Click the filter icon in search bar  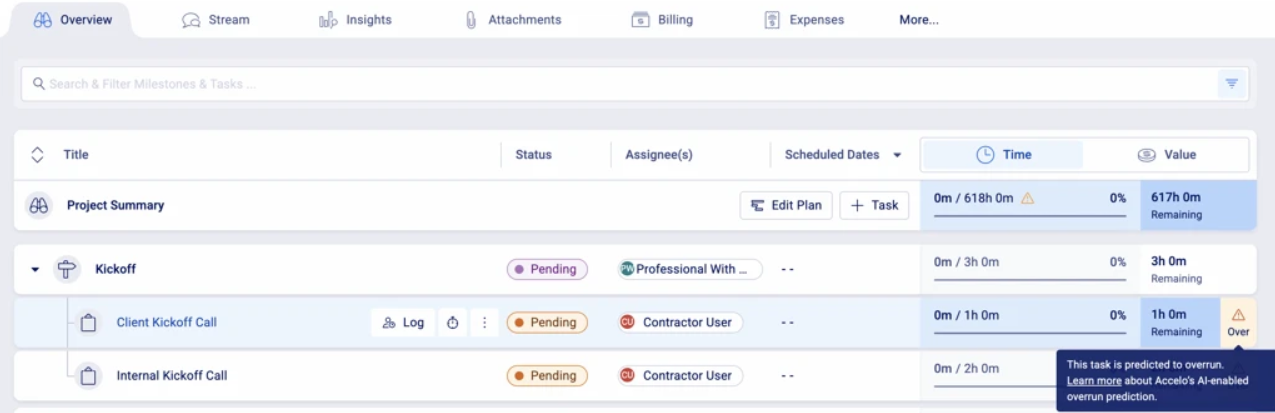click(1232, 83)
